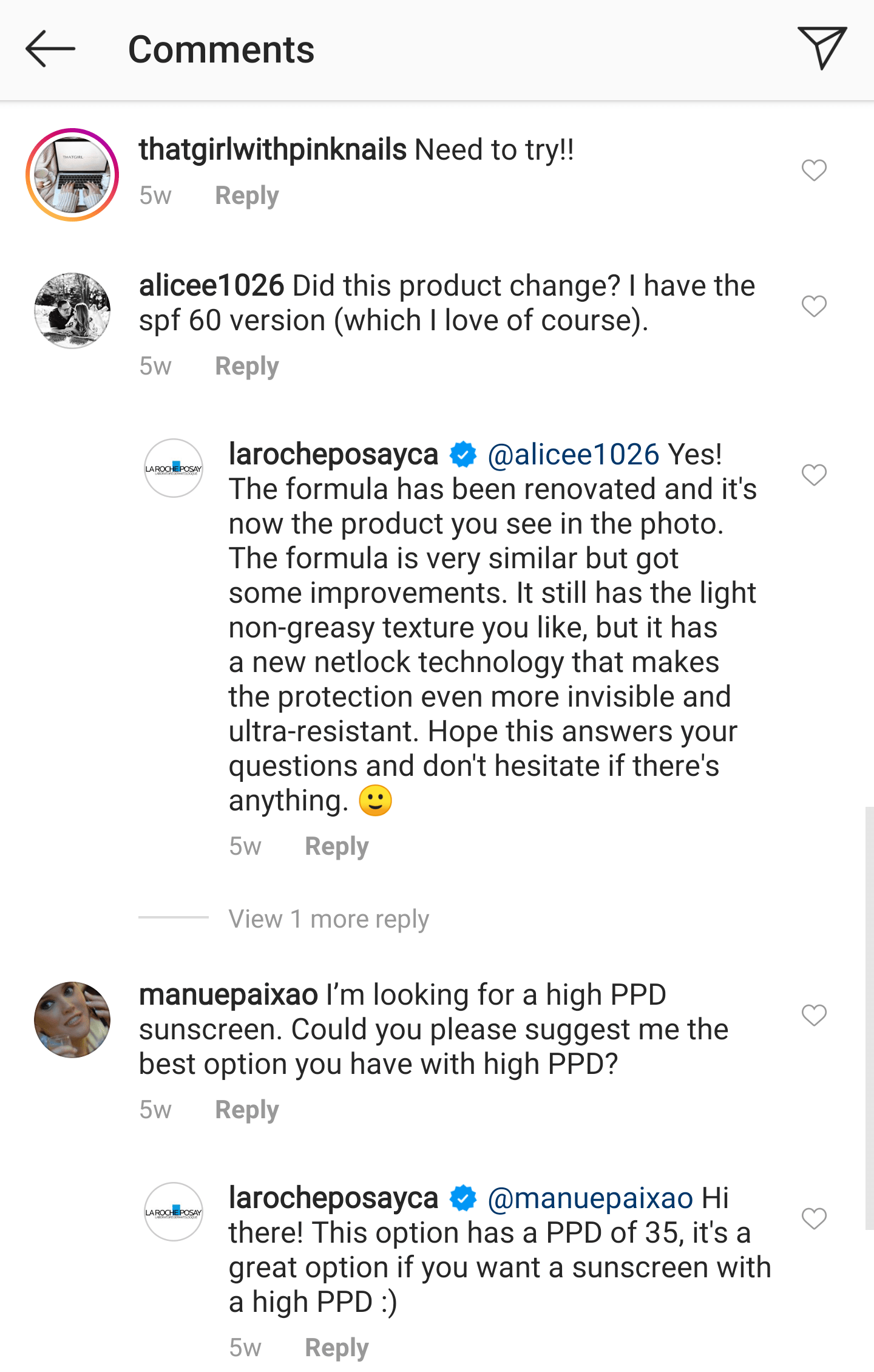Like thatgirlwithpinknails' "Need to try!!" comment
The image size is (874, 1372).
pyautogui.click(x=814, y=170)
